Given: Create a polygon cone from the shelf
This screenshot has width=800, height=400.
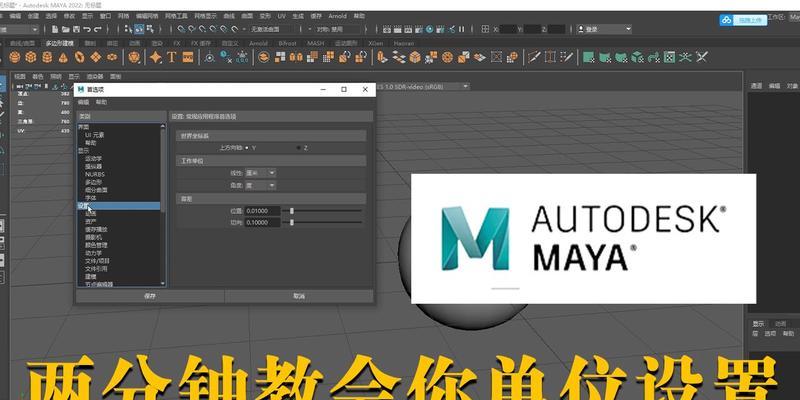Looking at the screenshot, I should 63,57.
